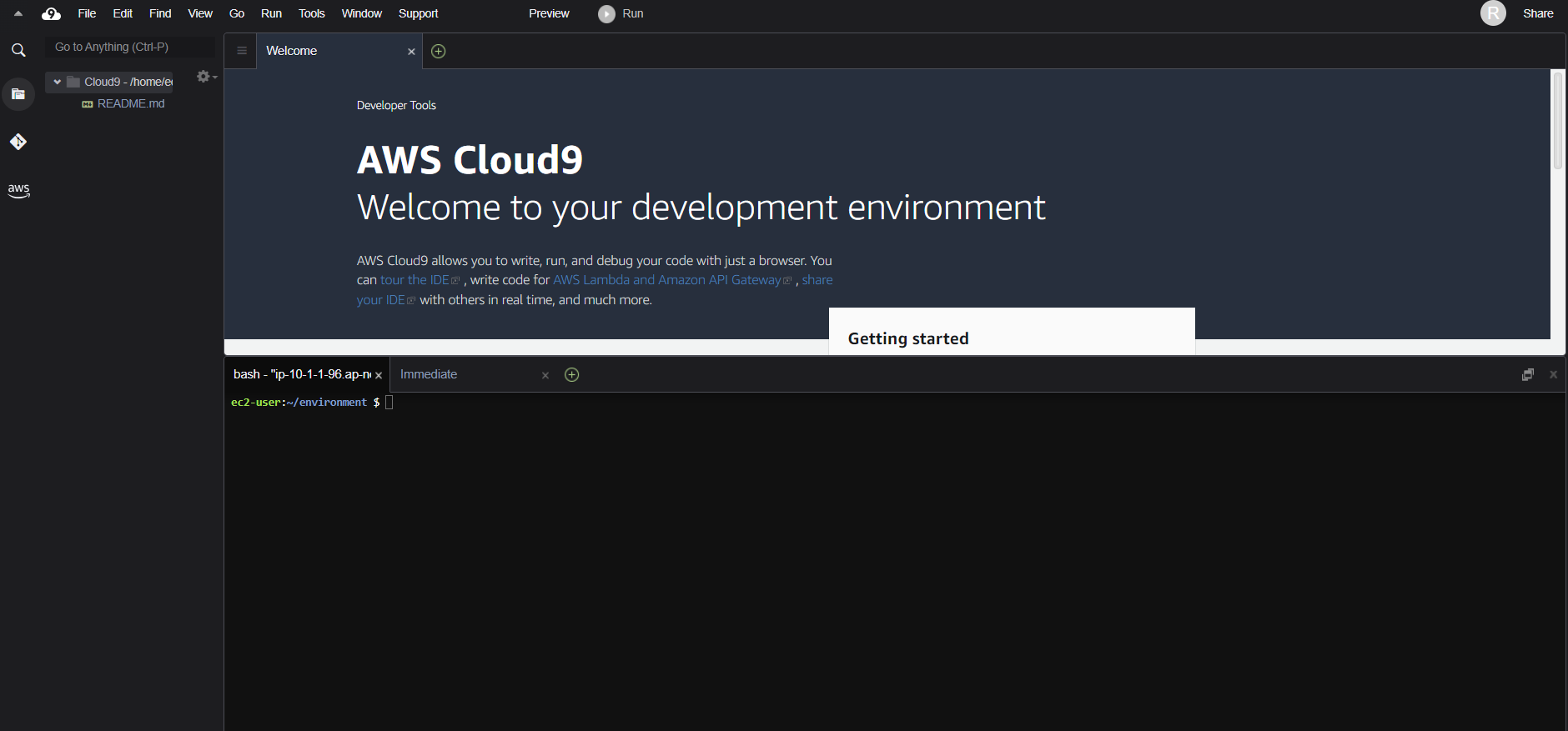Viewport: 1568px width, 731px height.
Task: Open the Support menu
Action: pos(418,13)
